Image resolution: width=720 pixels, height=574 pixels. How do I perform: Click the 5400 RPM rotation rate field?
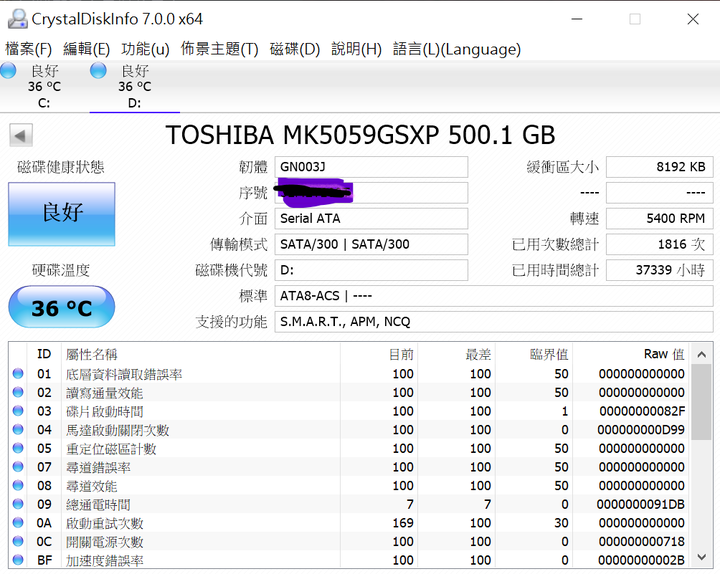click(x=659, y=219)
